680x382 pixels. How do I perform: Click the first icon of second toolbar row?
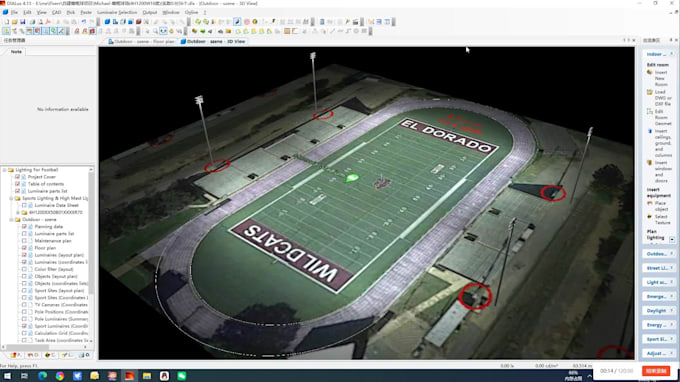coord(6,31)
